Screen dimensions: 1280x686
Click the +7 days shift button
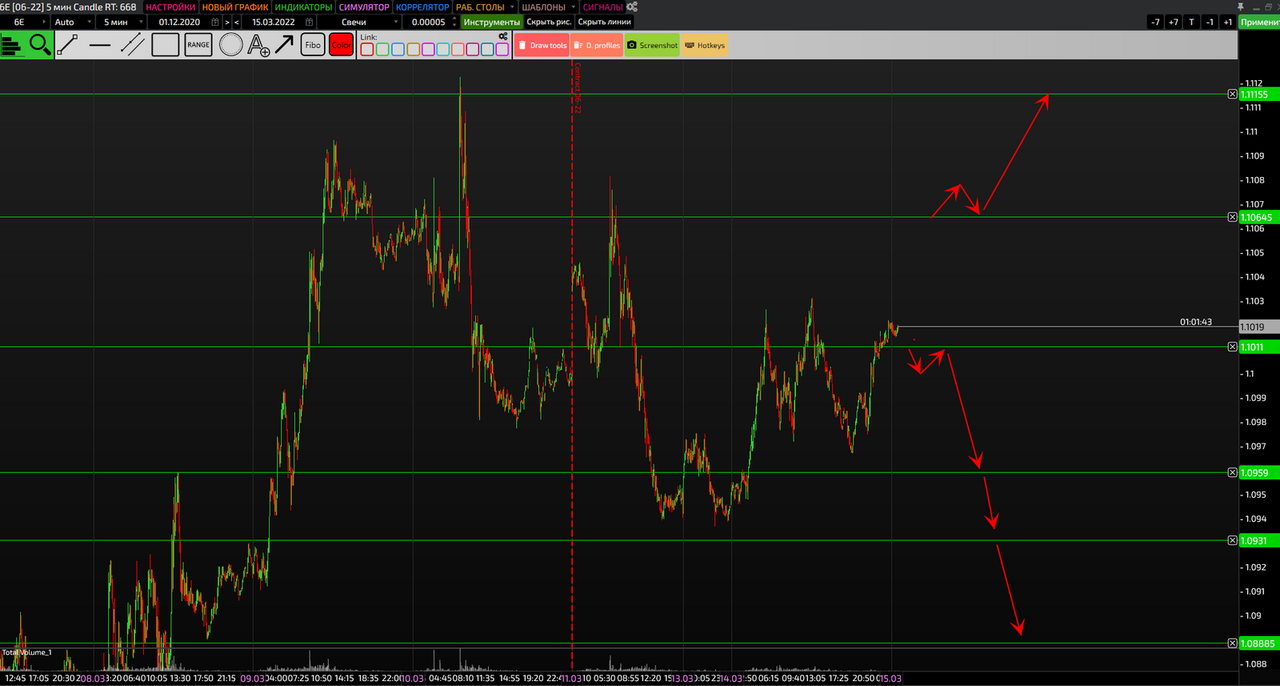[x=1173, y=22]
